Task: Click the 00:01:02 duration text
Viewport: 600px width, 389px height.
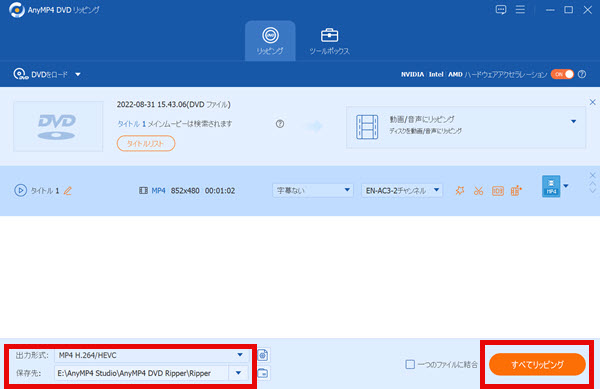Action: point(220,190)
